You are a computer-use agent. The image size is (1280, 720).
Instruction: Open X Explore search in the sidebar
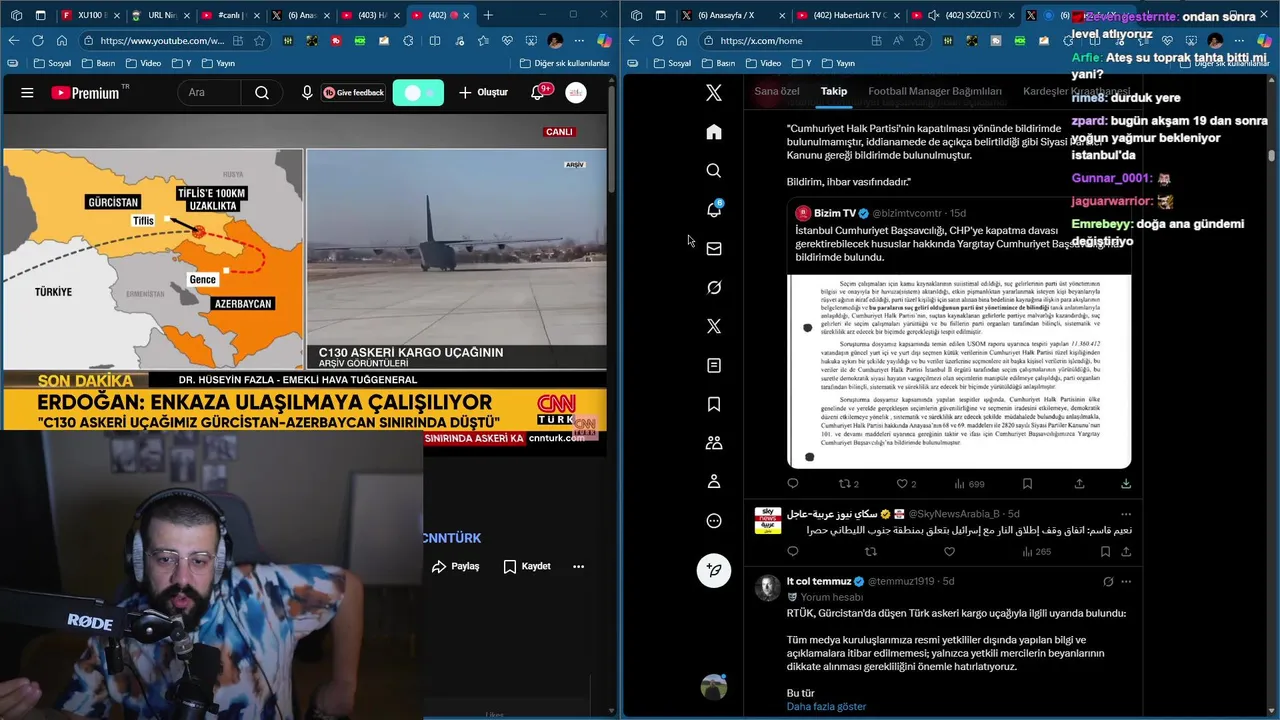[x=714, y=171]
